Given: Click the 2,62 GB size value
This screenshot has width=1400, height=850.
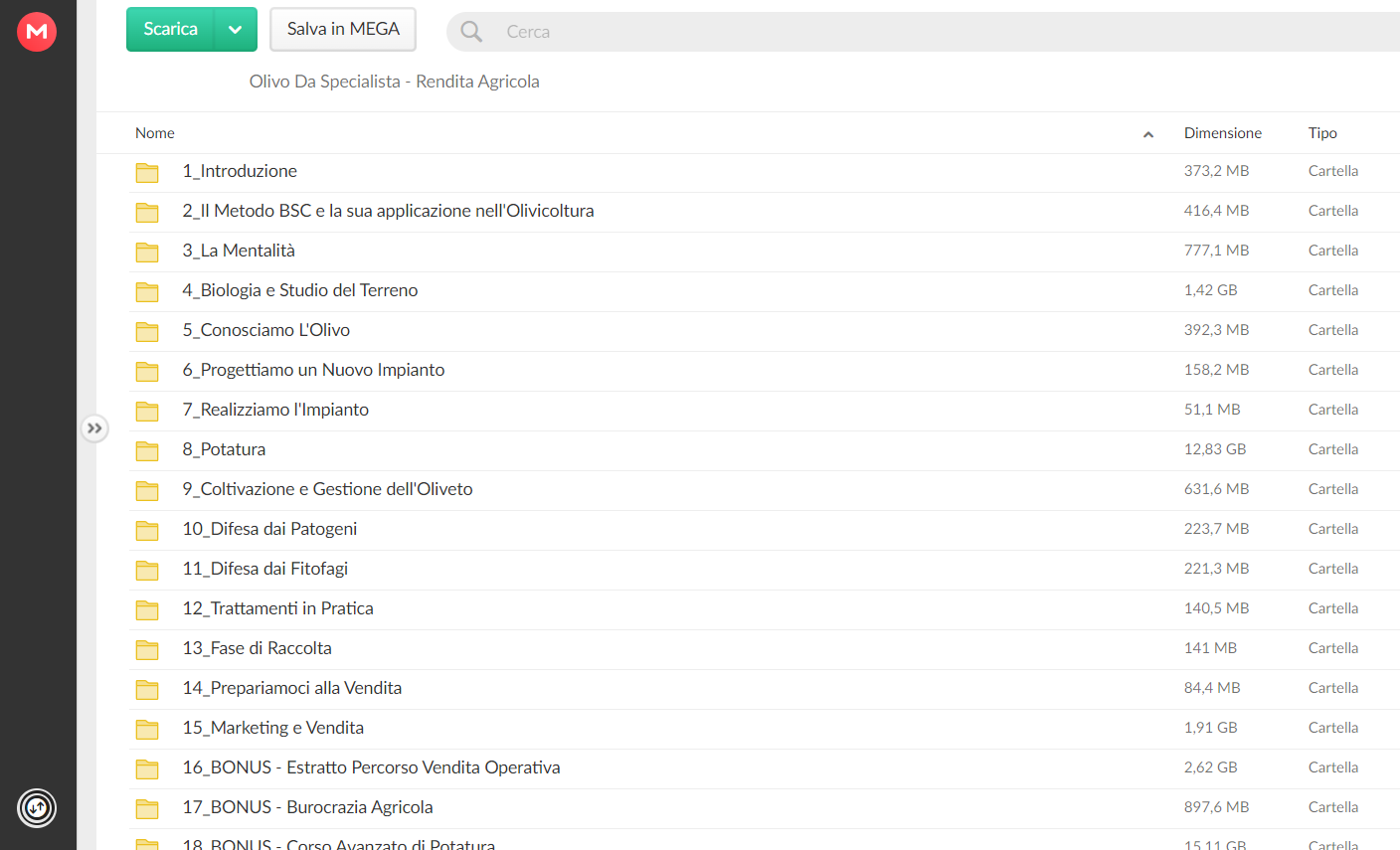Looking at the screenshot, I should tap(1211, 767).
